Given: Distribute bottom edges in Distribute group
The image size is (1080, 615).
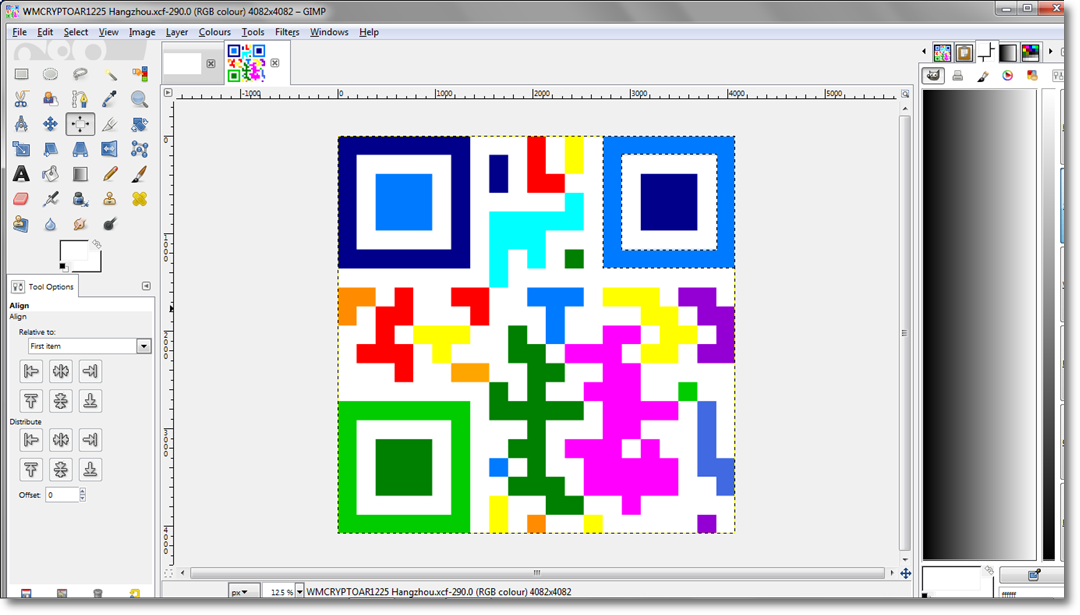Looking at the screenshot, I should click(90, 470).
